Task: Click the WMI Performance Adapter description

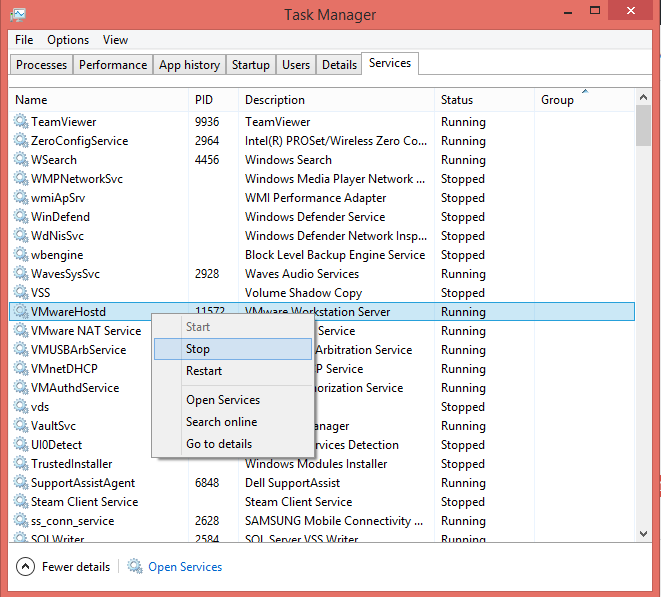Action: pyautogui.click(x=316, y=198)
